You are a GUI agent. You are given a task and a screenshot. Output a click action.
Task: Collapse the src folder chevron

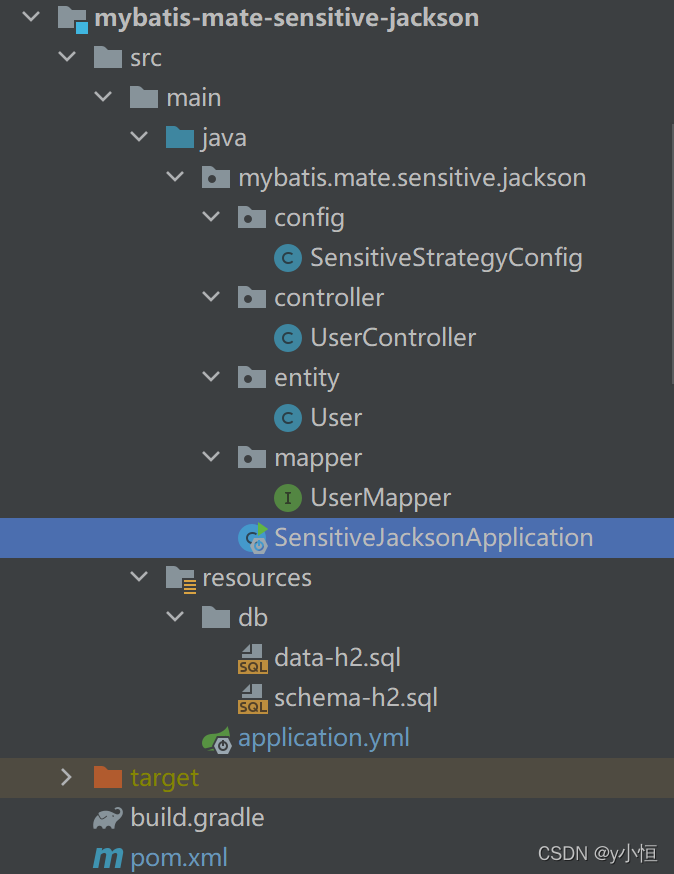67,57
